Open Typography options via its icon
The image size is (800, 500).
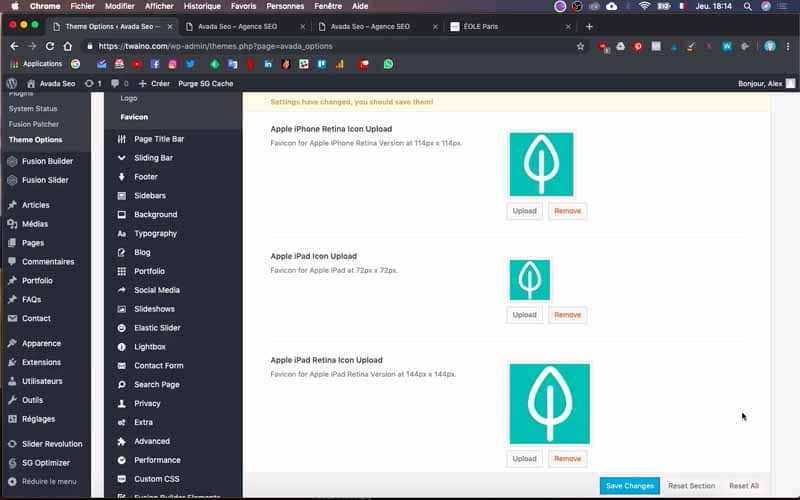pos(121,234)
